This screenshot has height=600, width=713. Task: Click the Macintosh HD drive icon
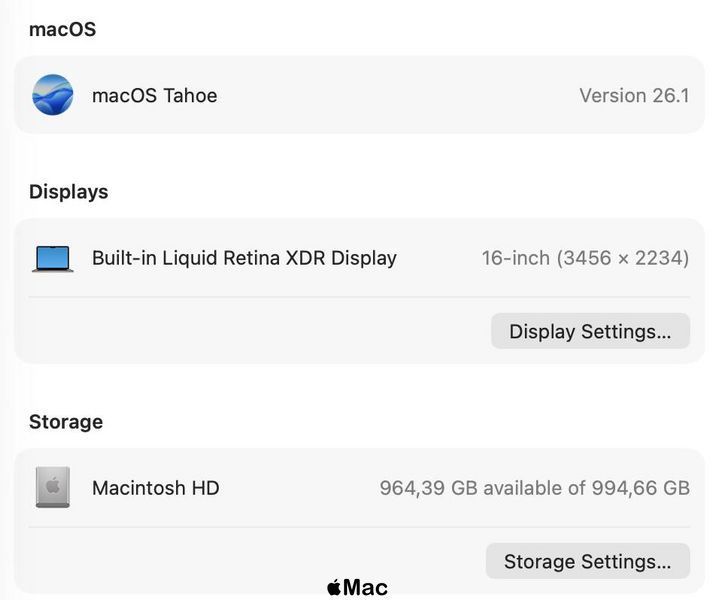53,487
